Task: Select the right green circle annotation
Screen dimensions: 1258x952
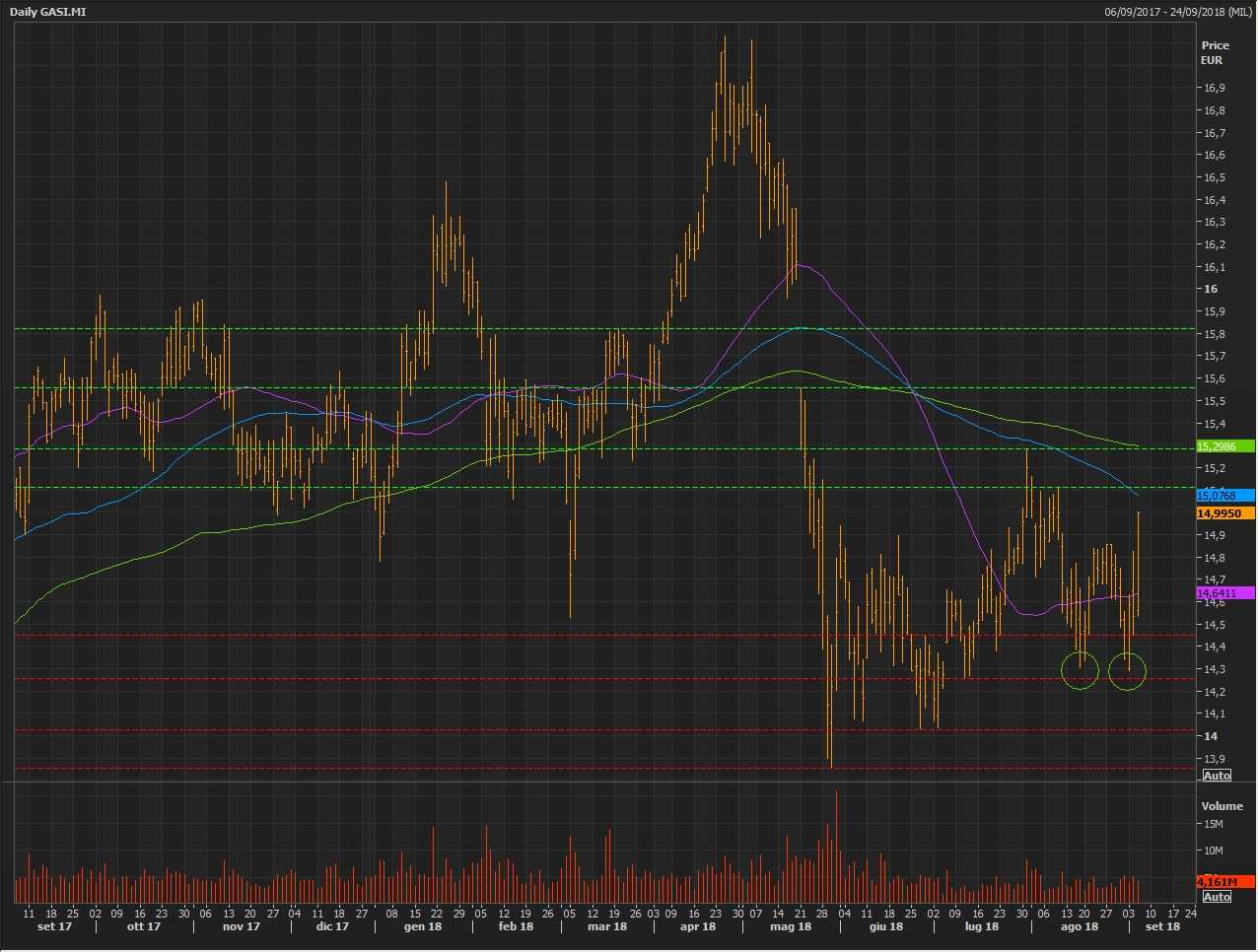Action: (x=1127, y=671)
